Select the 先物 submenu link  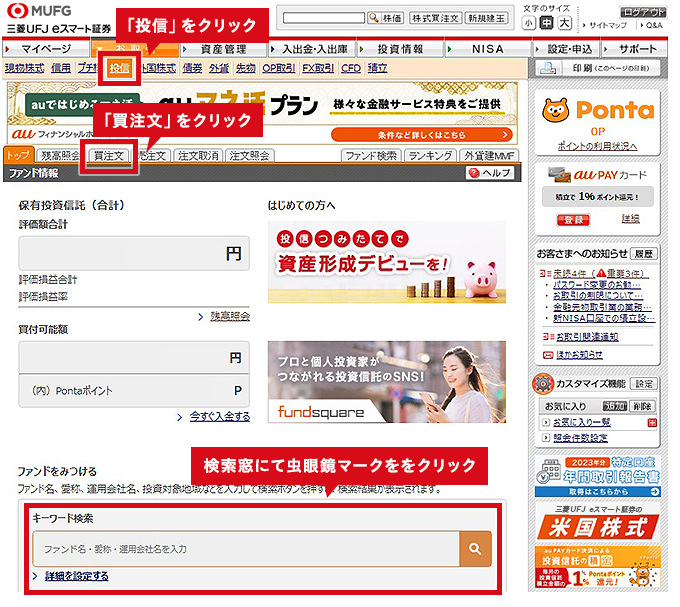[245, 68]
